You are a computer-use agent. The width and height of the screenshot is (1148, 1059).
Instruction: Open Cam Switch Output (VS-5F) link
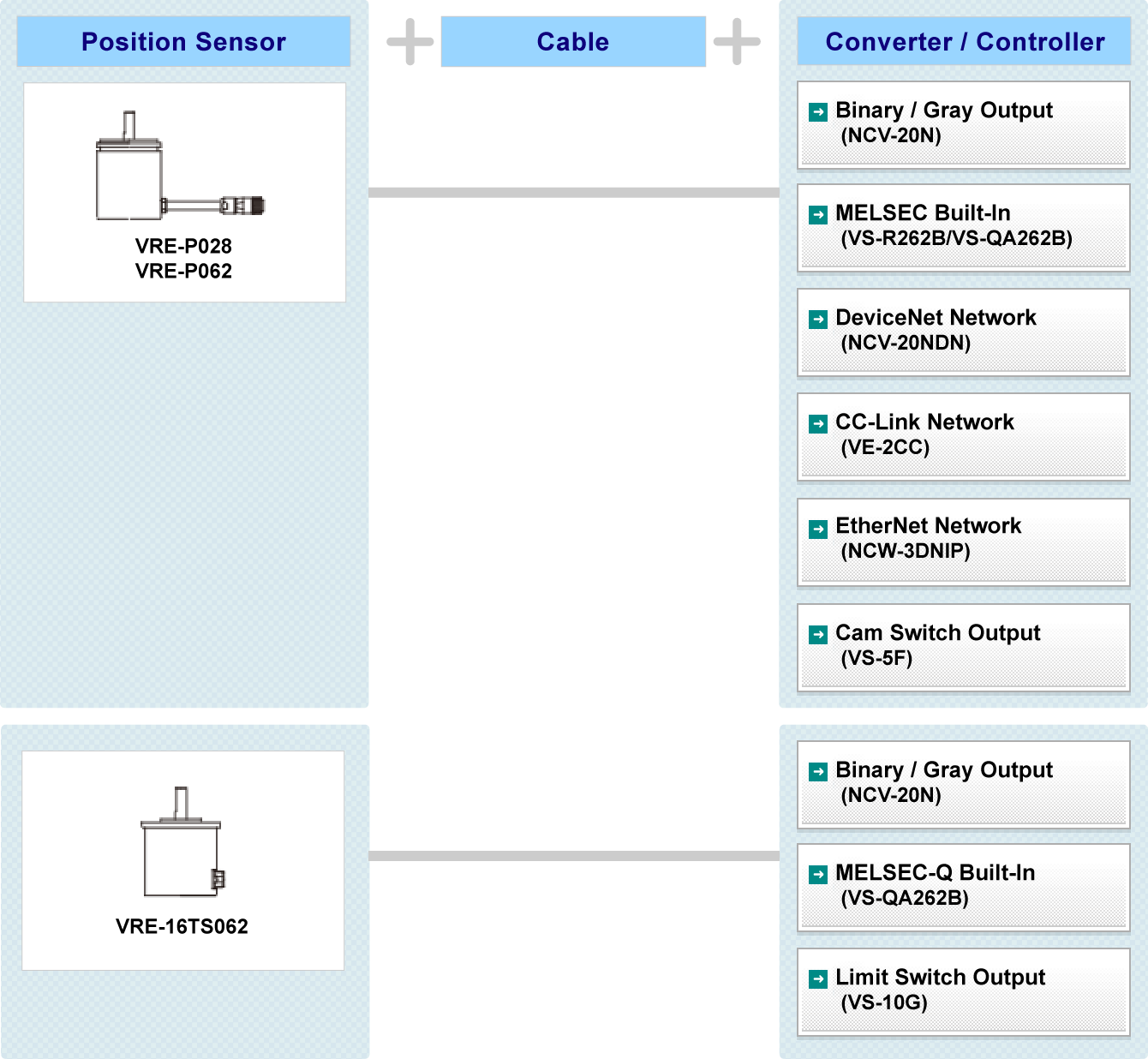coord(964,647)
